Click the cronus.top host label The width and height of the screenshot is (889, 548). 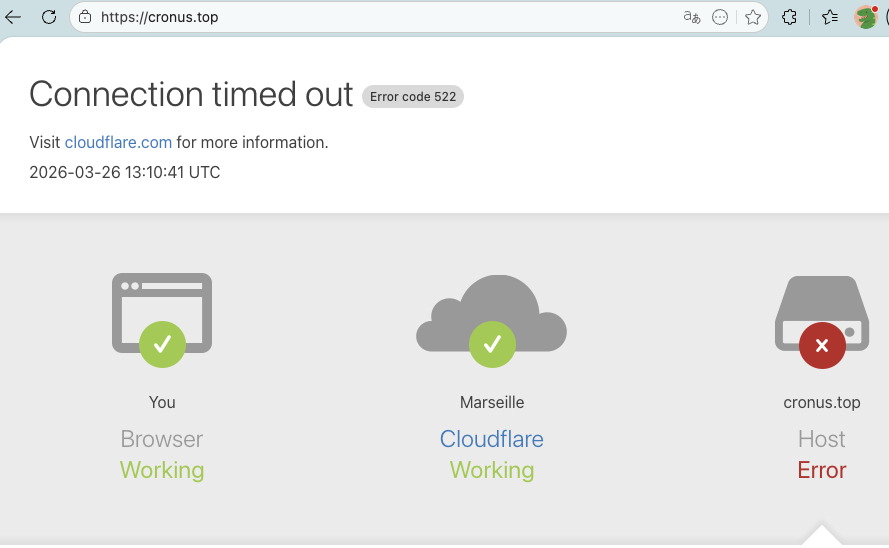821,402
